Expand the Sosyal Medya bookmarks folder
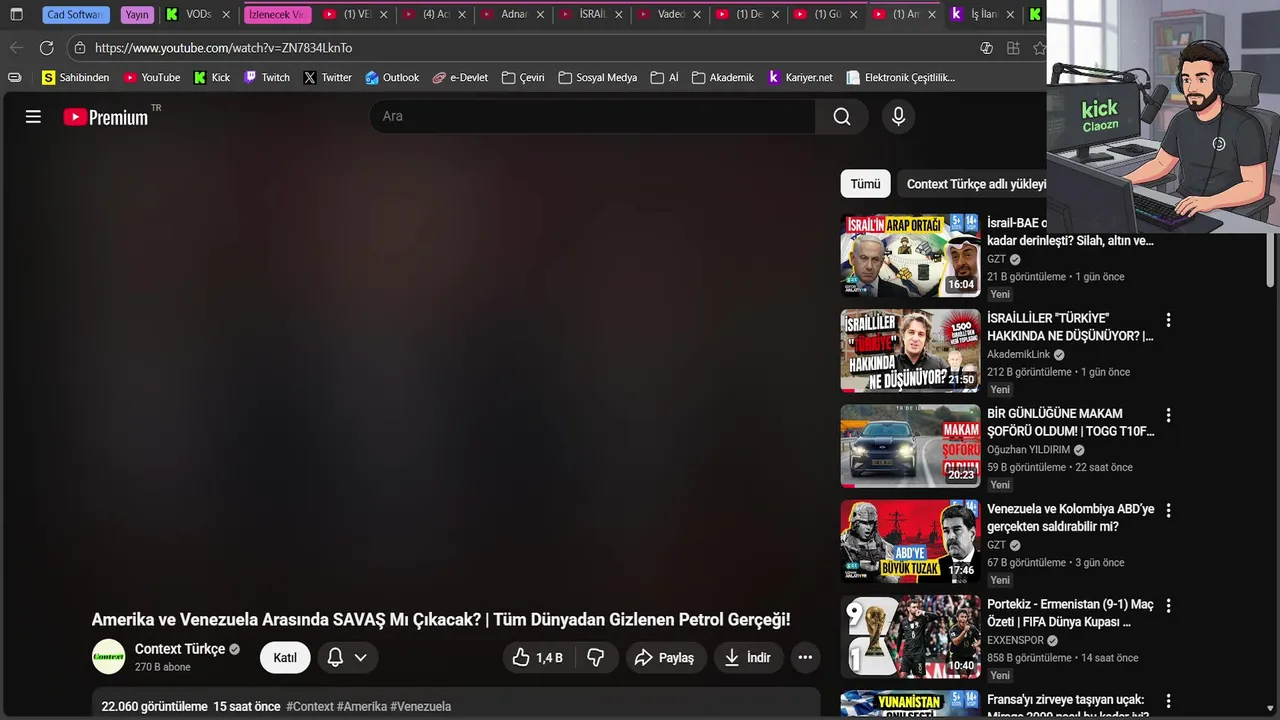This screenshot has width=1280, height=720. click(597, 77)
